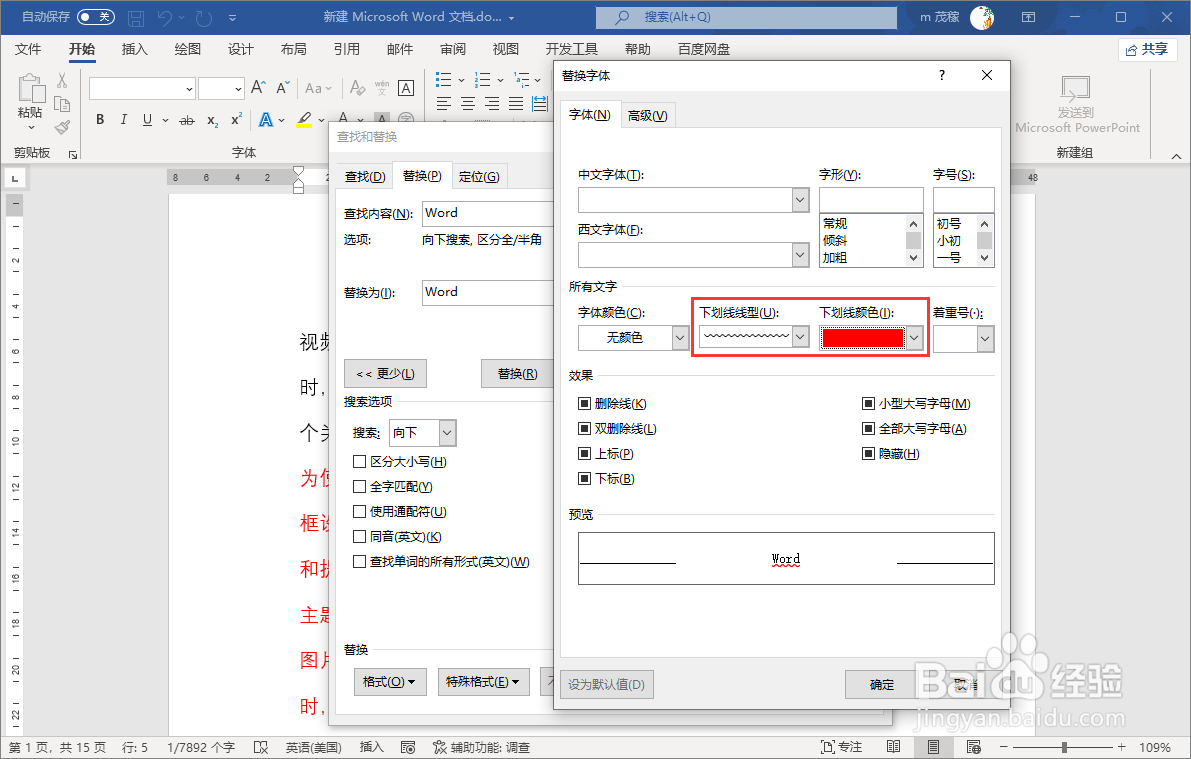The image size is (1191, 759).
Task: Open Read Mode view in status bar
Action: [893, 748]
